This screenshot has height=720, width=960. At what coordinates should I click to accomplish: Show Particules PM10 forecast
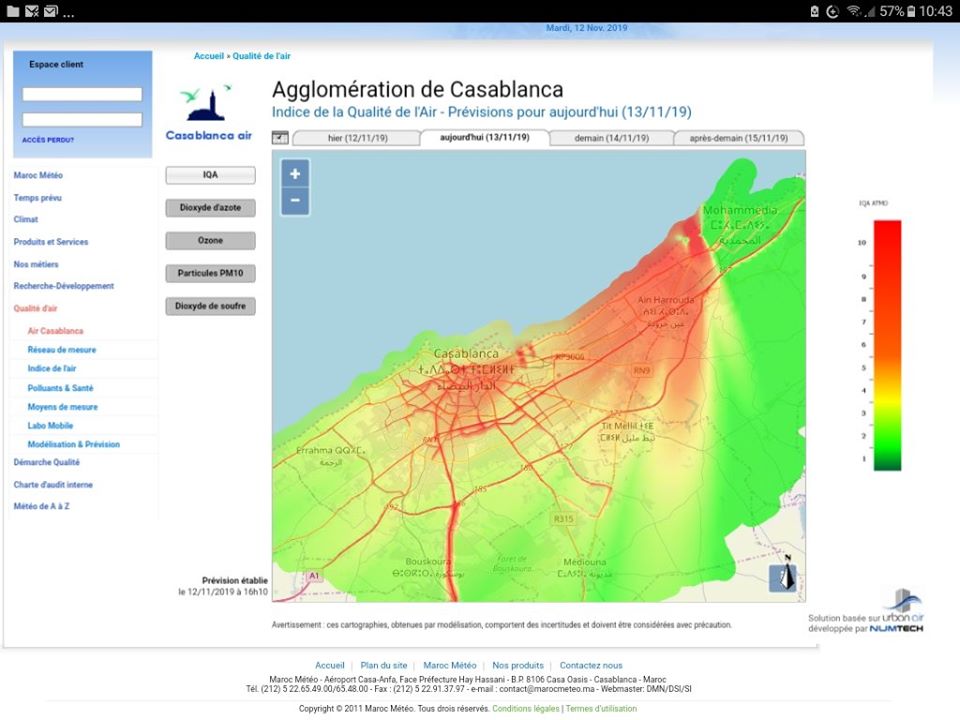pyautogui.click(x=210, y=273)
